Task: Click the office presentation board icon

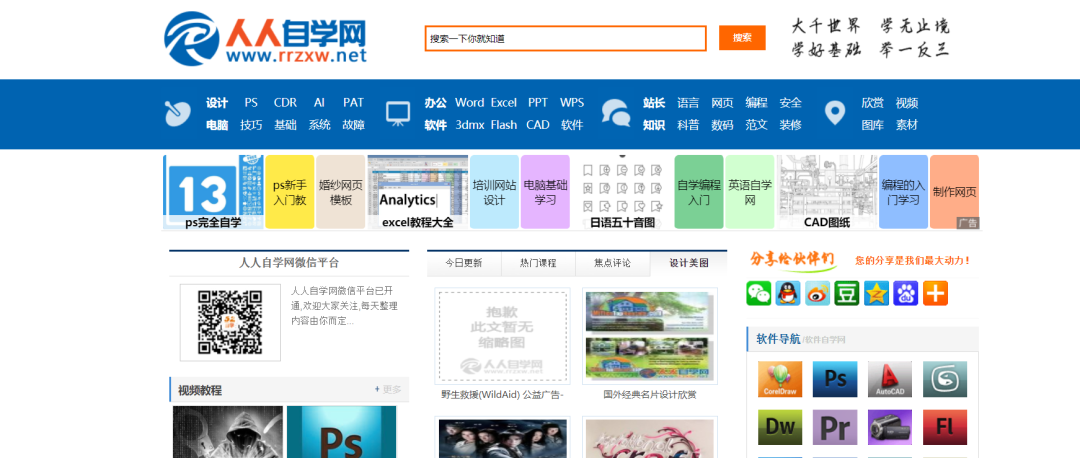Action: click(397, 114)
